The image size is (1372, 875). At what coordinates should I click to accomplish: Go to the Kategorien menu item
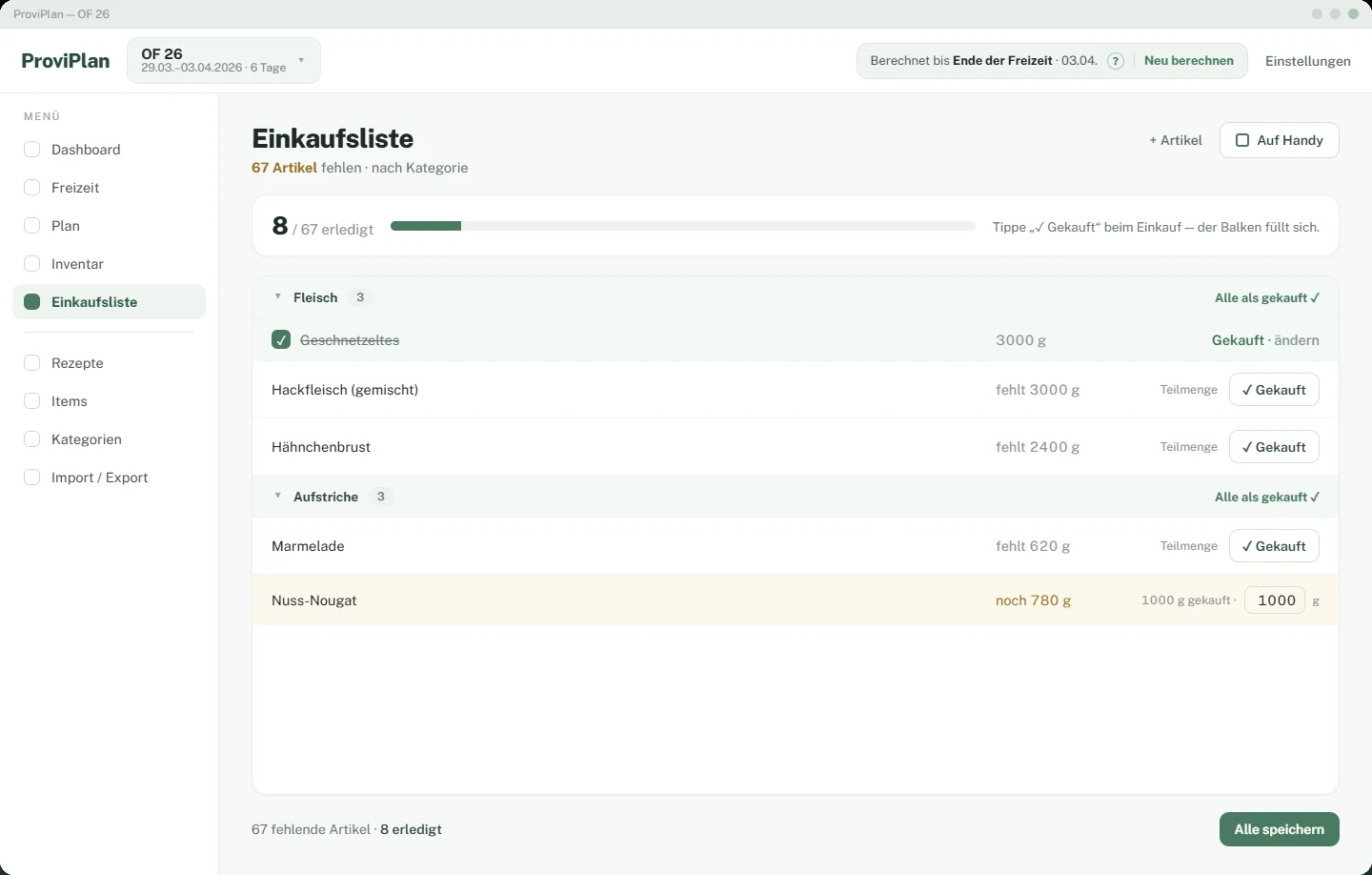(x=109, y=439)
